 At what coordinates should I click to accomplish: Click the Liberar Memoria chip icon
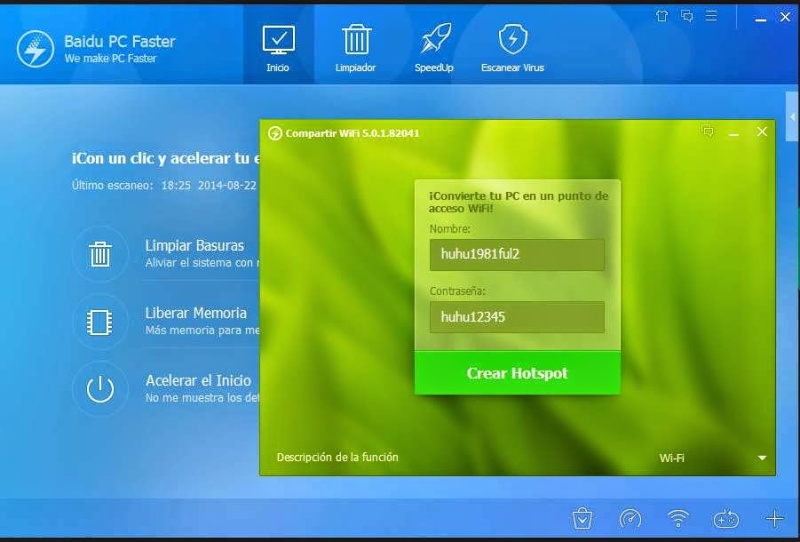pos(100,322)
